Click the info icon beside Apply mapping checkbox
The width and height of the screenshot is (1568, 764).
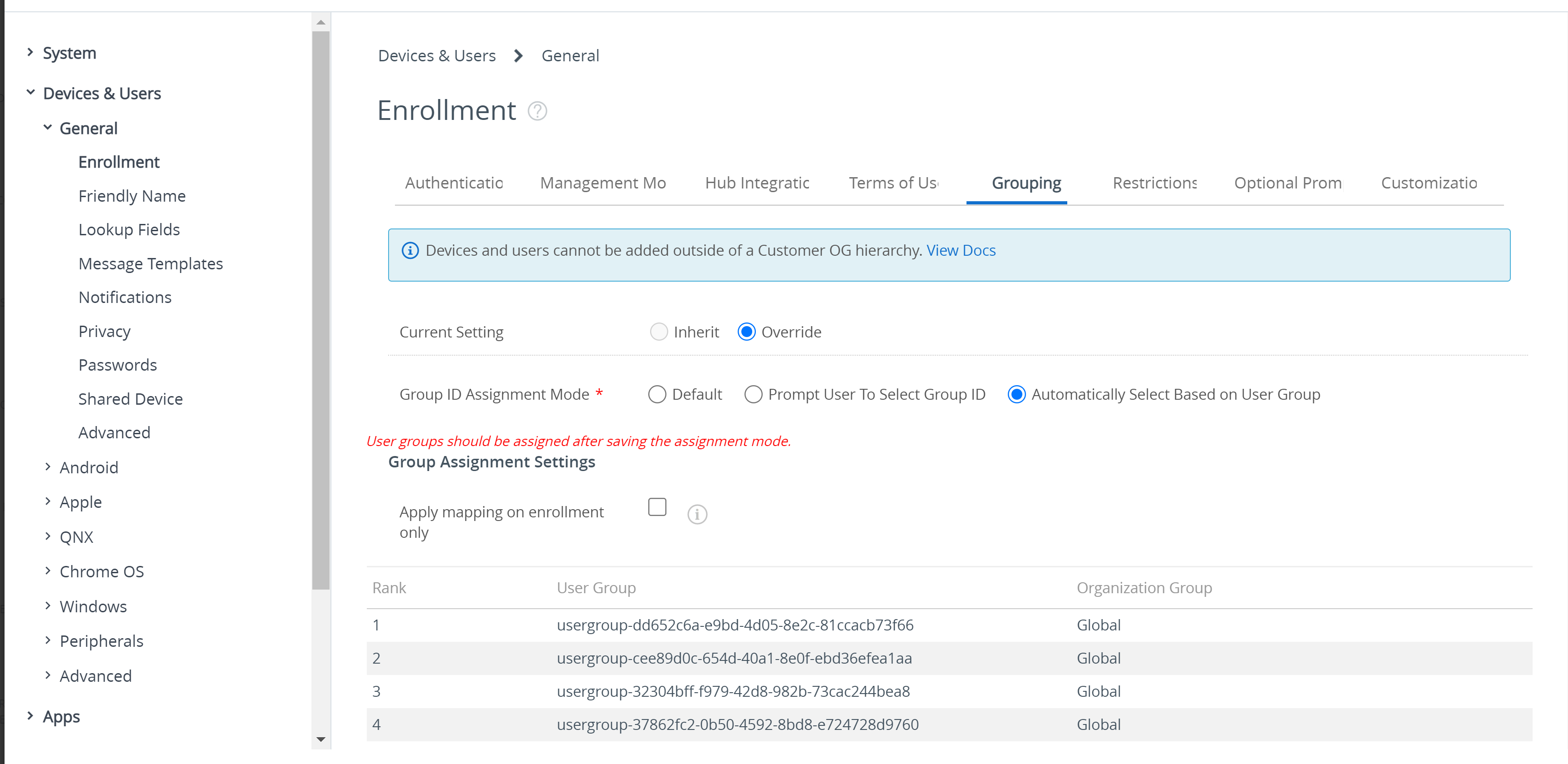pyautogui.click(x=697, y=514)
